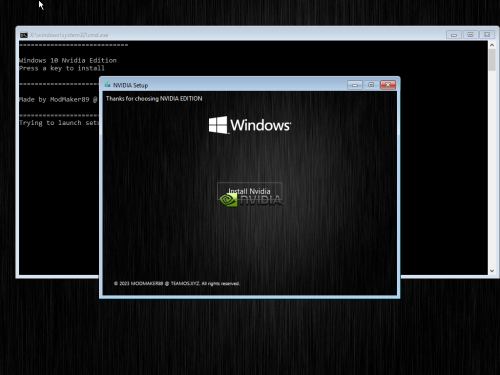Screen dimensions: 500x375
Task: Minimize the NVIDIA Setup window
Action: coord(355,85)
